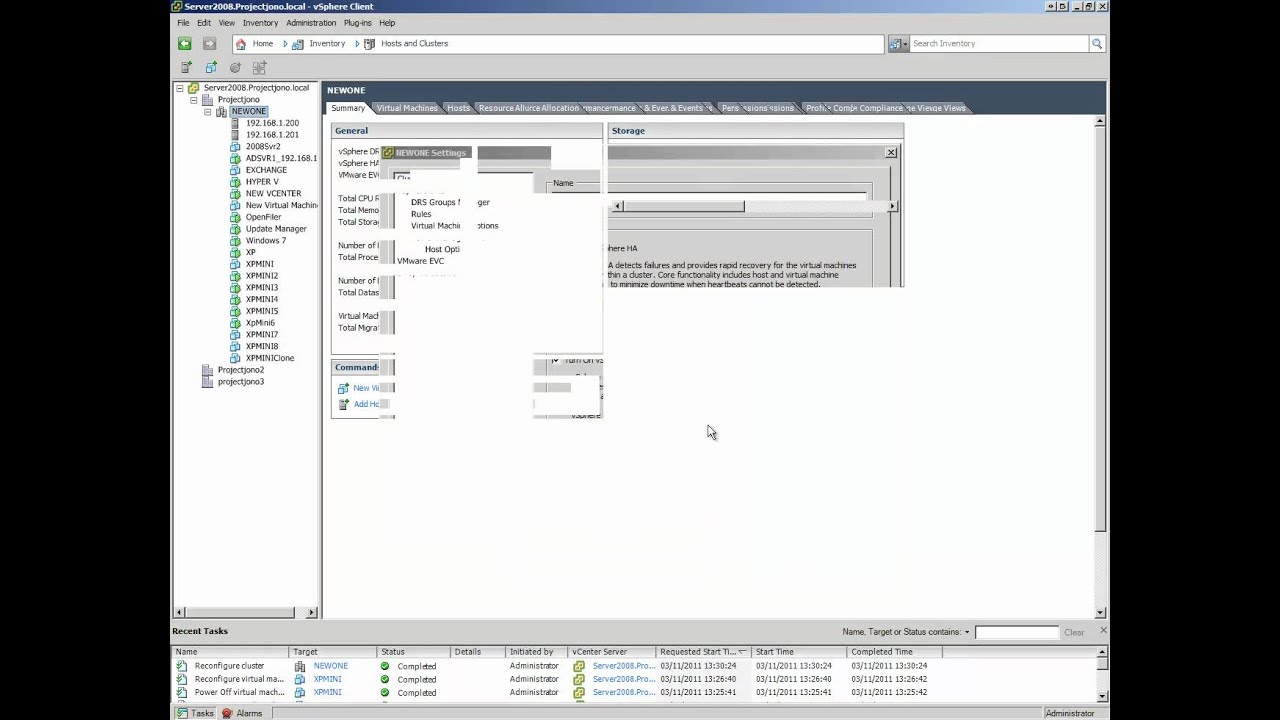Close the NEWONE Settings dialog
This screenshot has width=1280, height=720.
pos(891,153)
